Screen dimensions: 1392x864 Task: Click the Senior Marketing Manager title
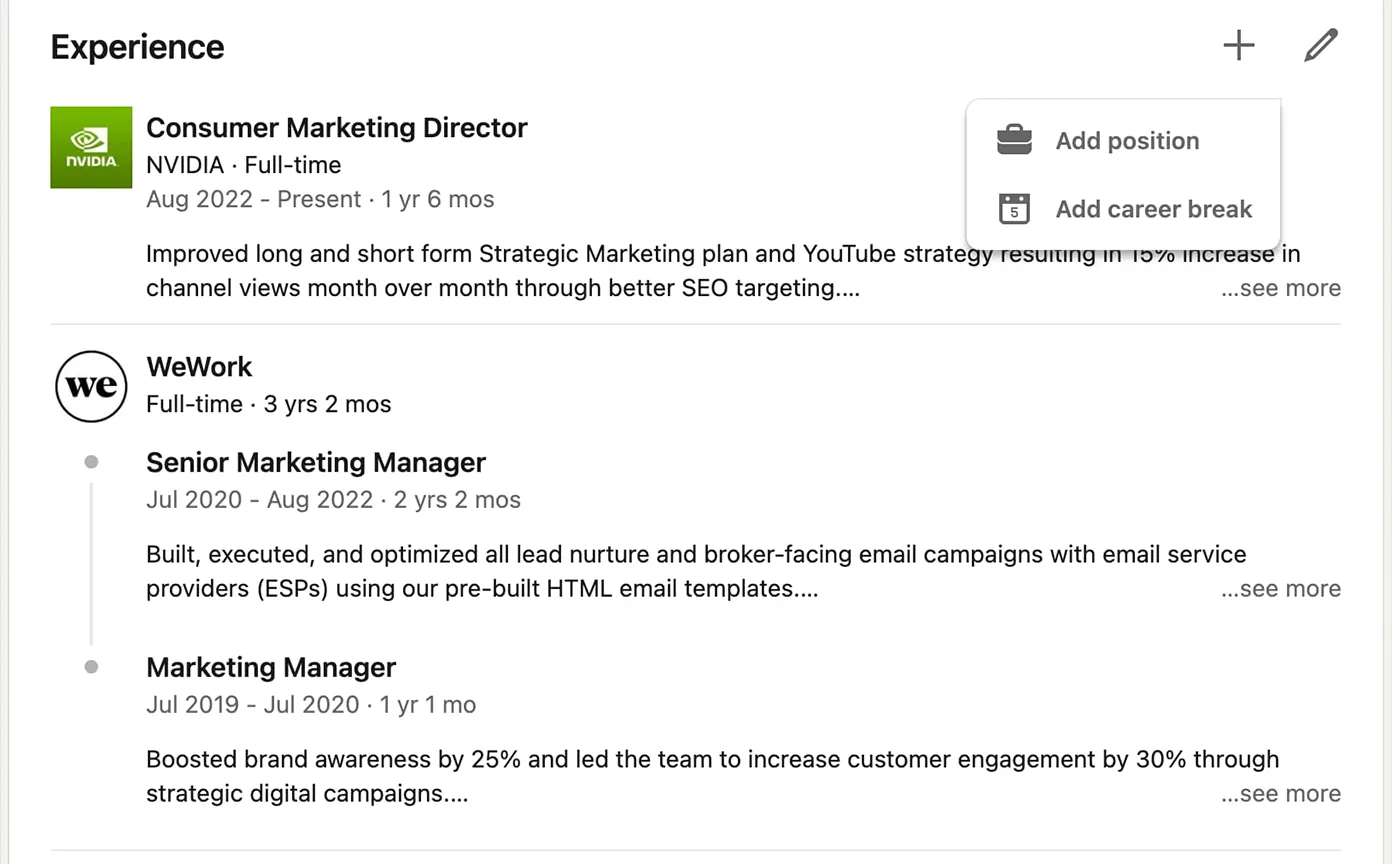tap(316, 463)
